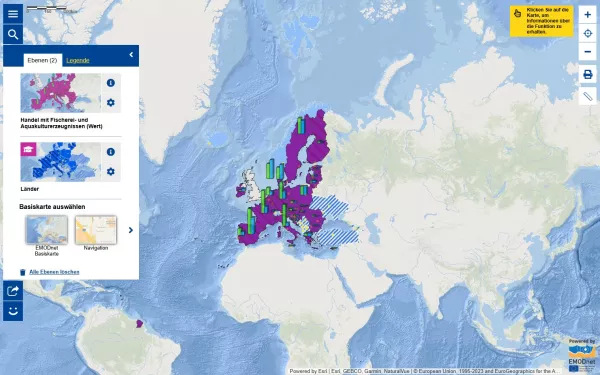
Task: Click the pointing hand icon in the hint box
Action: pyautogui.click(x=517, y=13)
